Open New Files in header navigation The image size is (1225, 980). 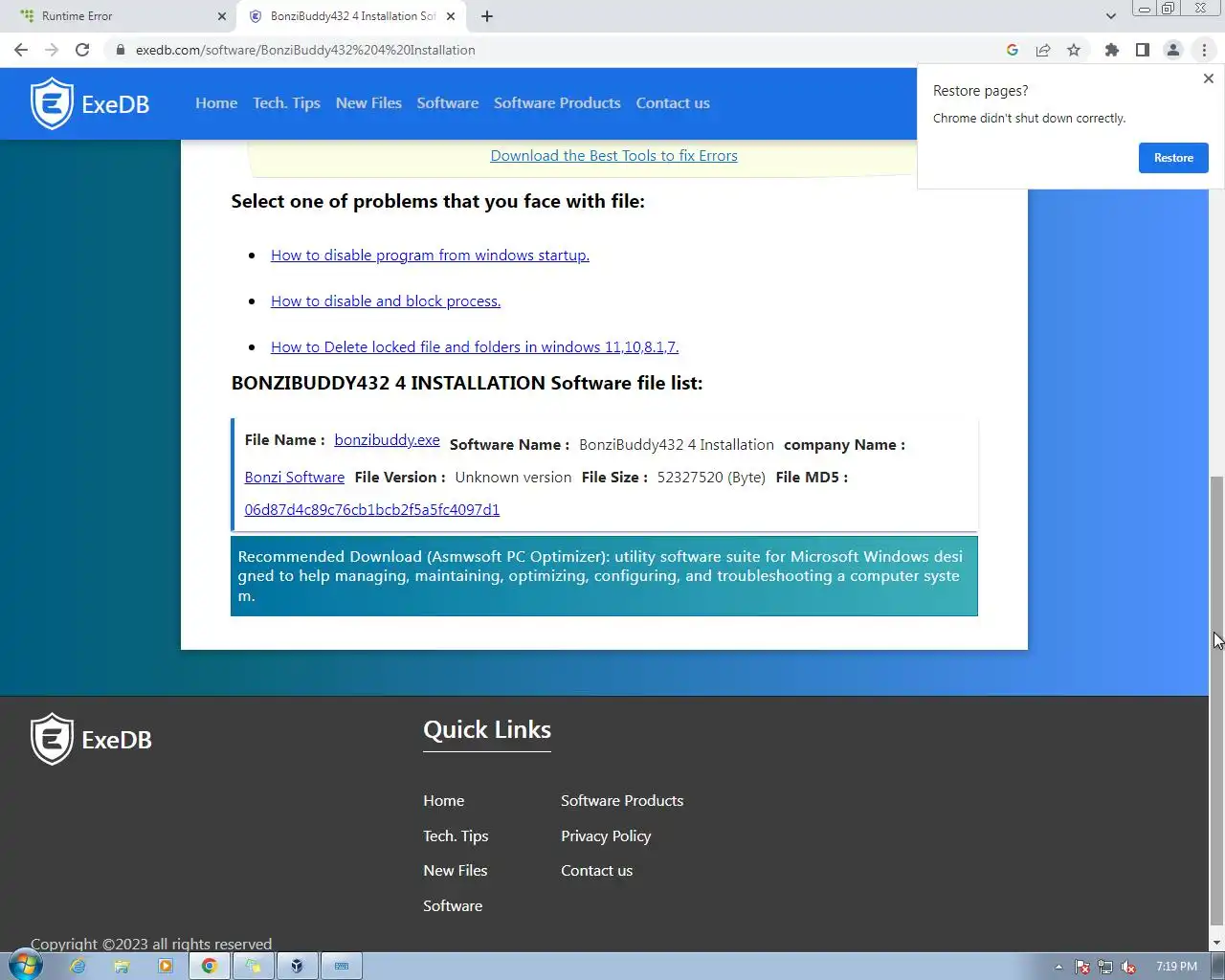pos(368,103)
